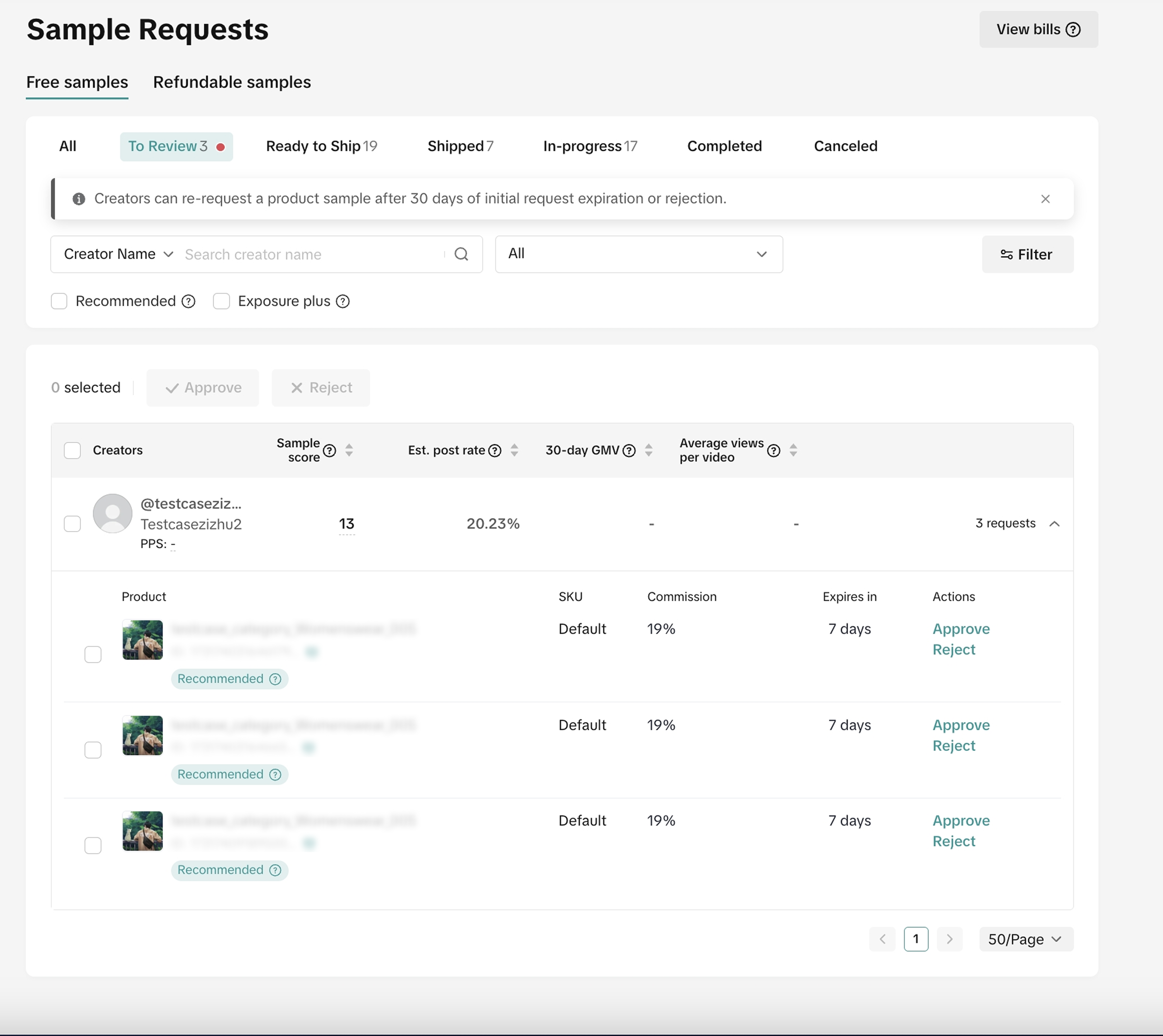Open the 50/Page size dropdown
The image size is (1163, 1036).
point(1025,939)
